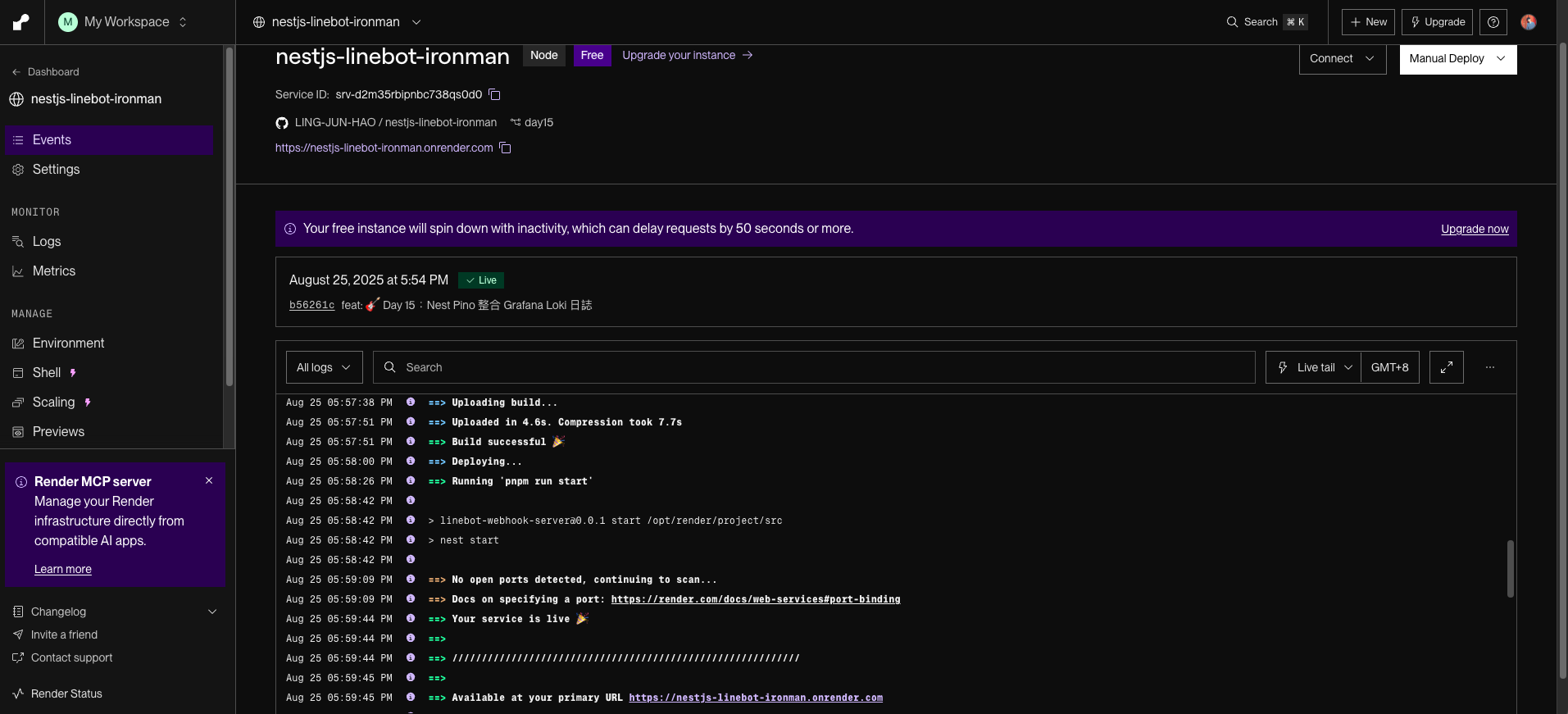Click the lightning icon next to Shell
1568x714 pixels.
click(x=73, y=373)
